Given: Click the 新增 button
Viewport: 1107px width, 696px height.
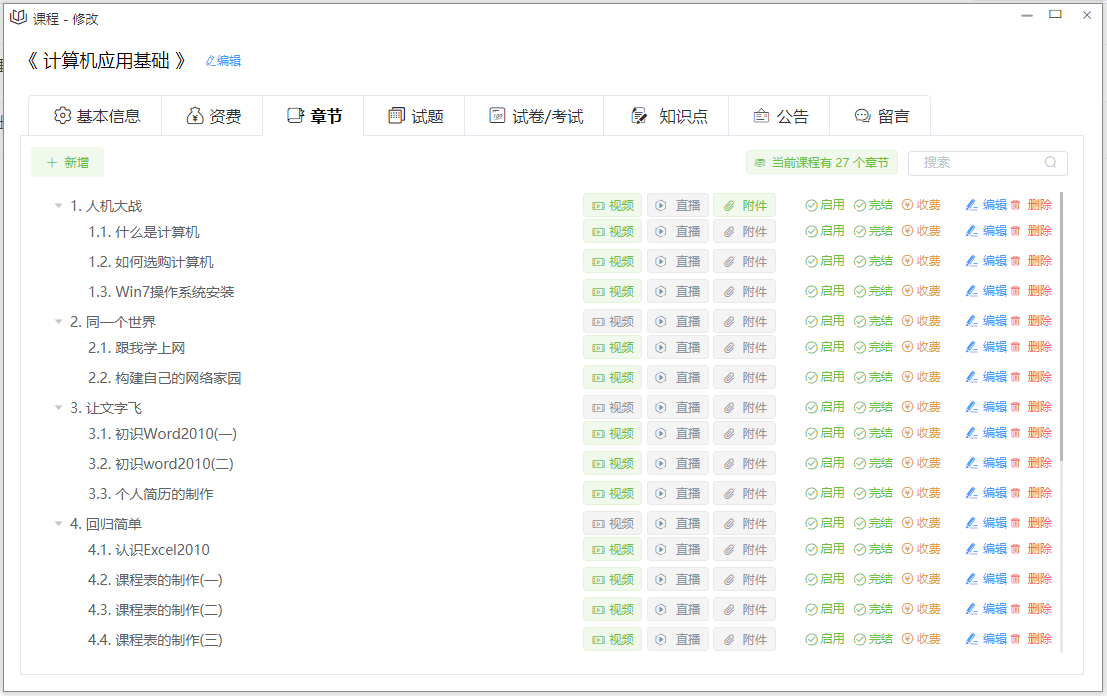Looking at the screenshot, I should [67, 162].
